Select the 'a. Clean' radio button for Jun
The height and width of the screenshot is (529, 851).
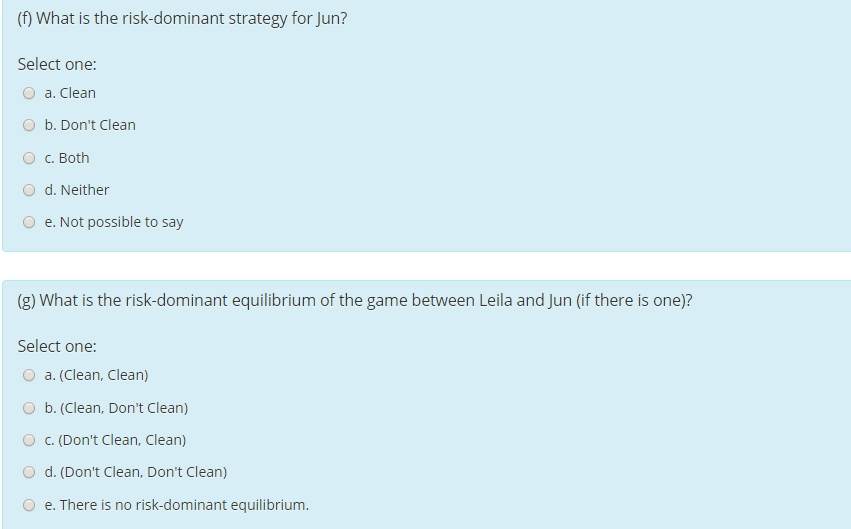[x=29, y=94]
